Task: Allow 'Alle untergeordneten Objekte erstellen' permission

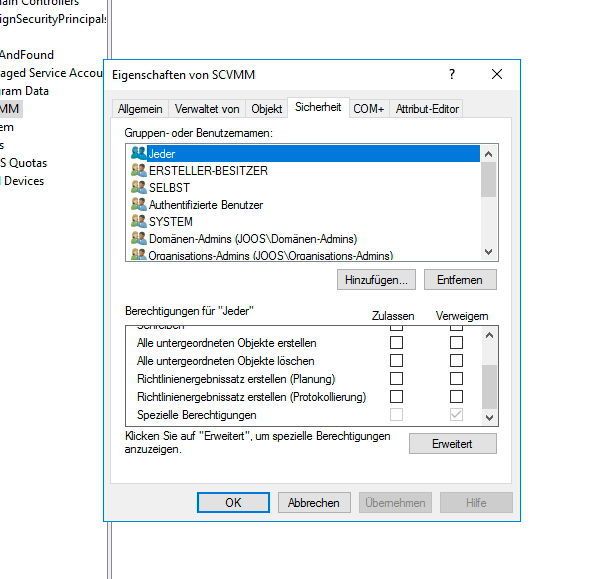Action: click(x=396, y=343)
